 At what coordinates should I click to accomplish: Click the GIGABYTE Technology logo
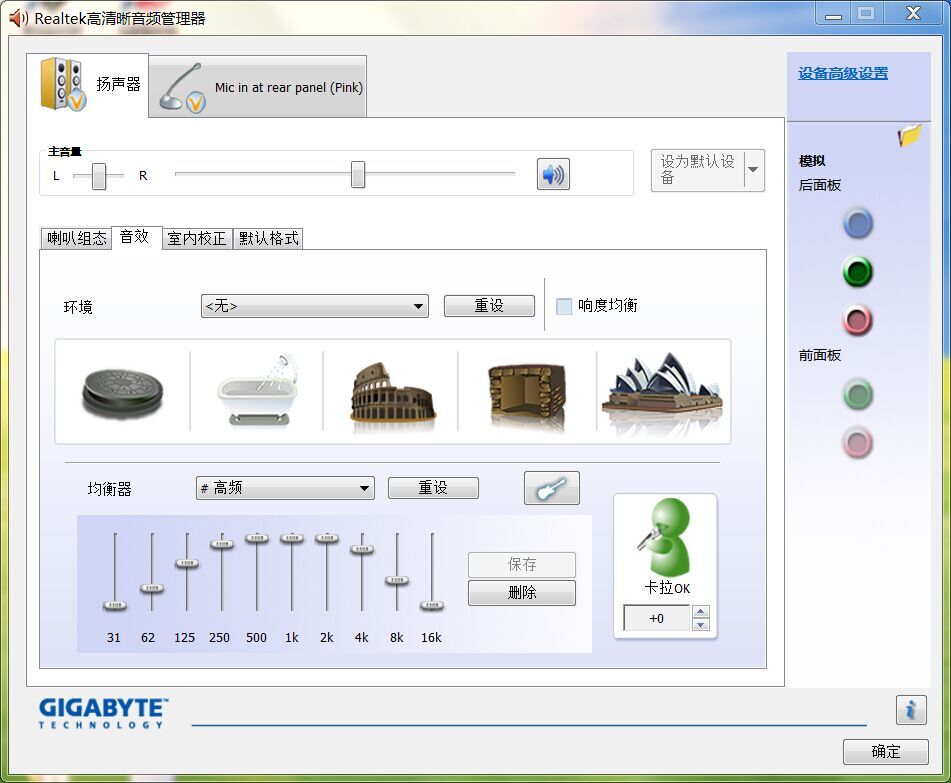coord(102,713)
